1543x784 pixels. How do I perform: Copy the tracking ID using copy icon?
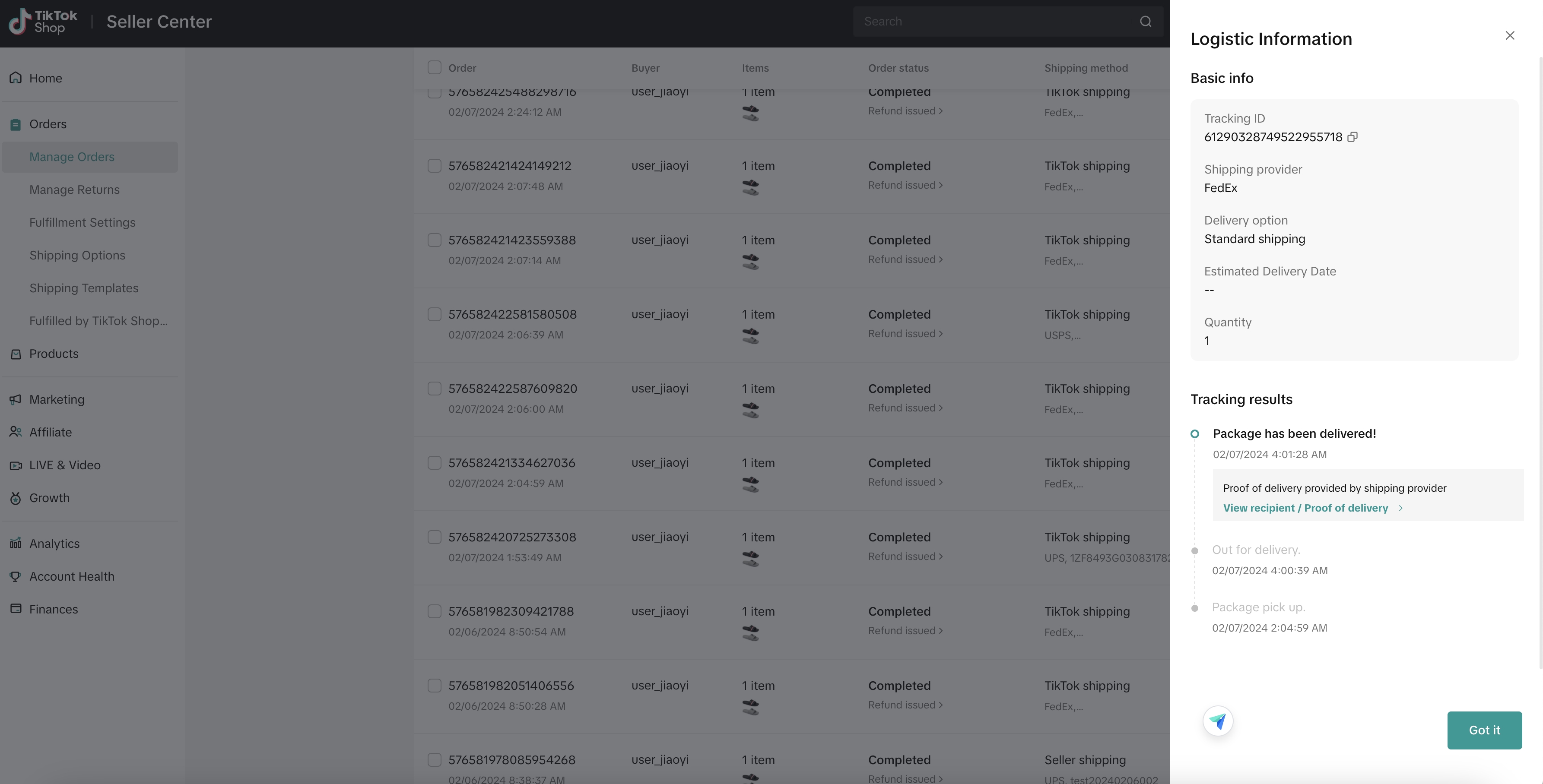(1352, 137)
